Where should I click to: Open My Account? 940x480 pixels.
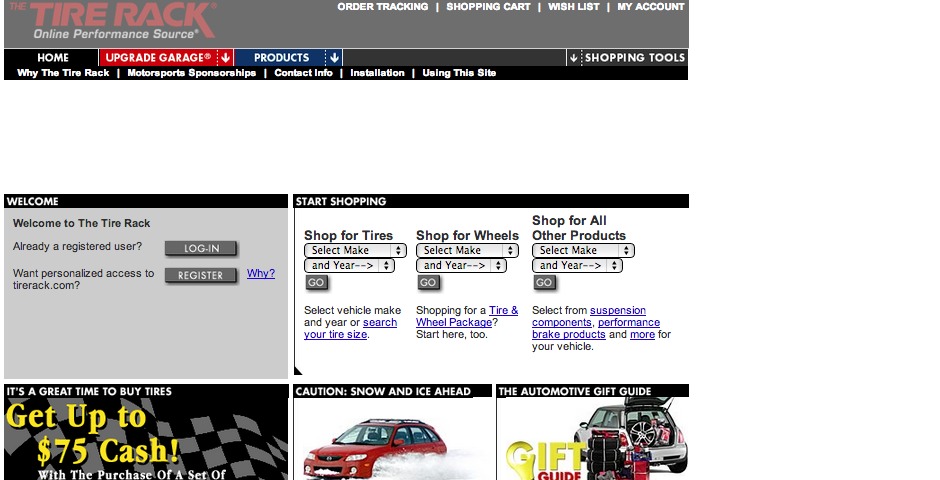point(651,7)
